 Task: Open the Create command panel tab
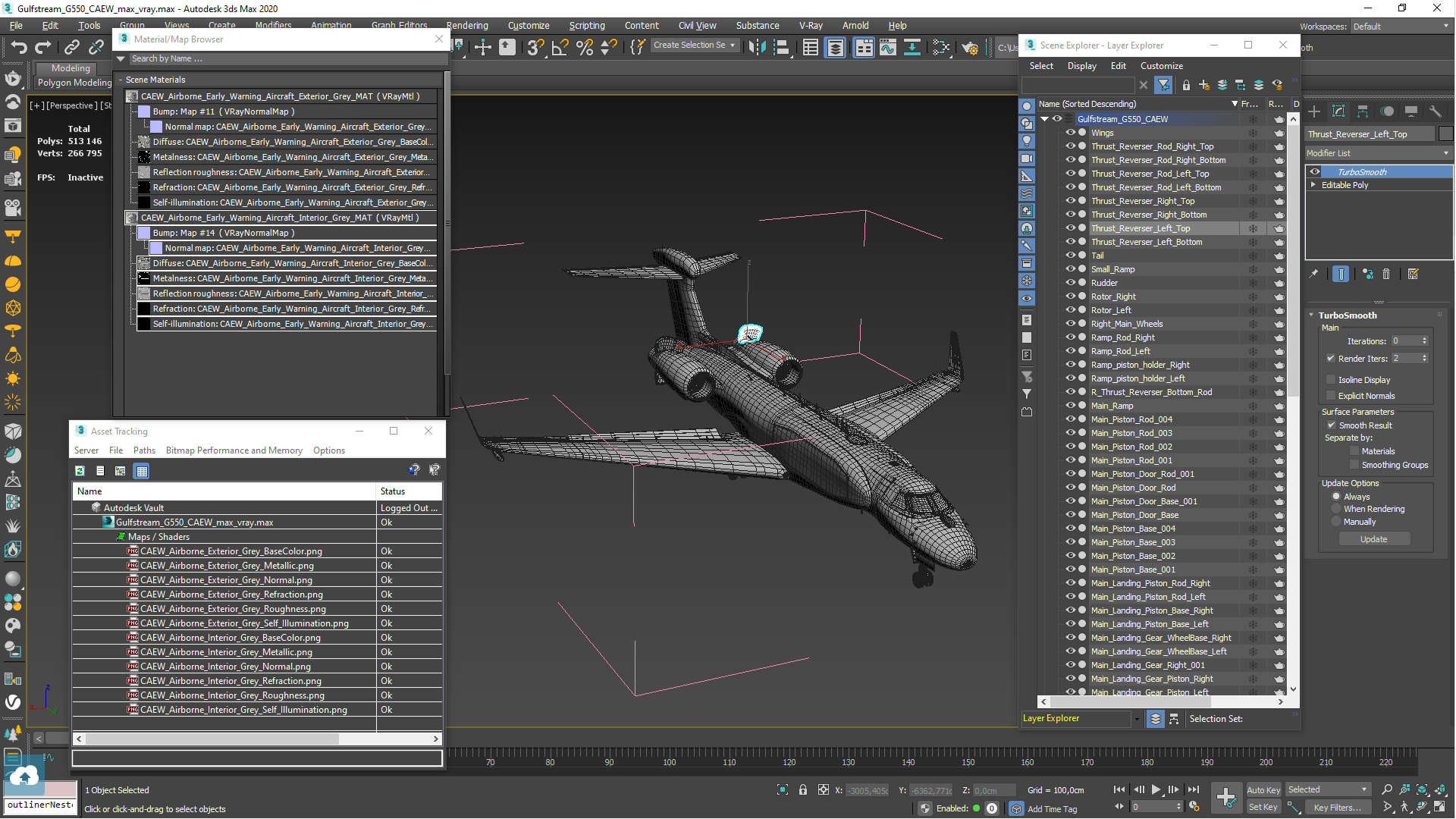tap(1314, 111)
